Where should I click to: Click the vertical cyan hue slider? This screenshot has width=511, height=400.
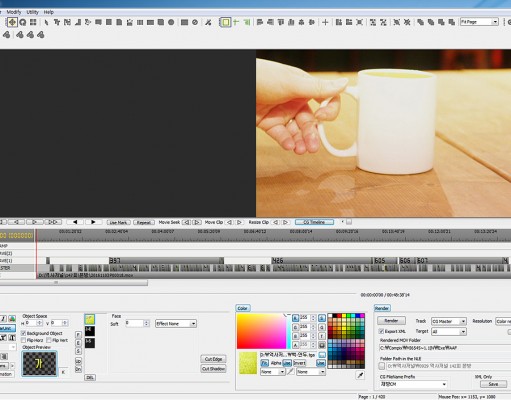point(288,331)
